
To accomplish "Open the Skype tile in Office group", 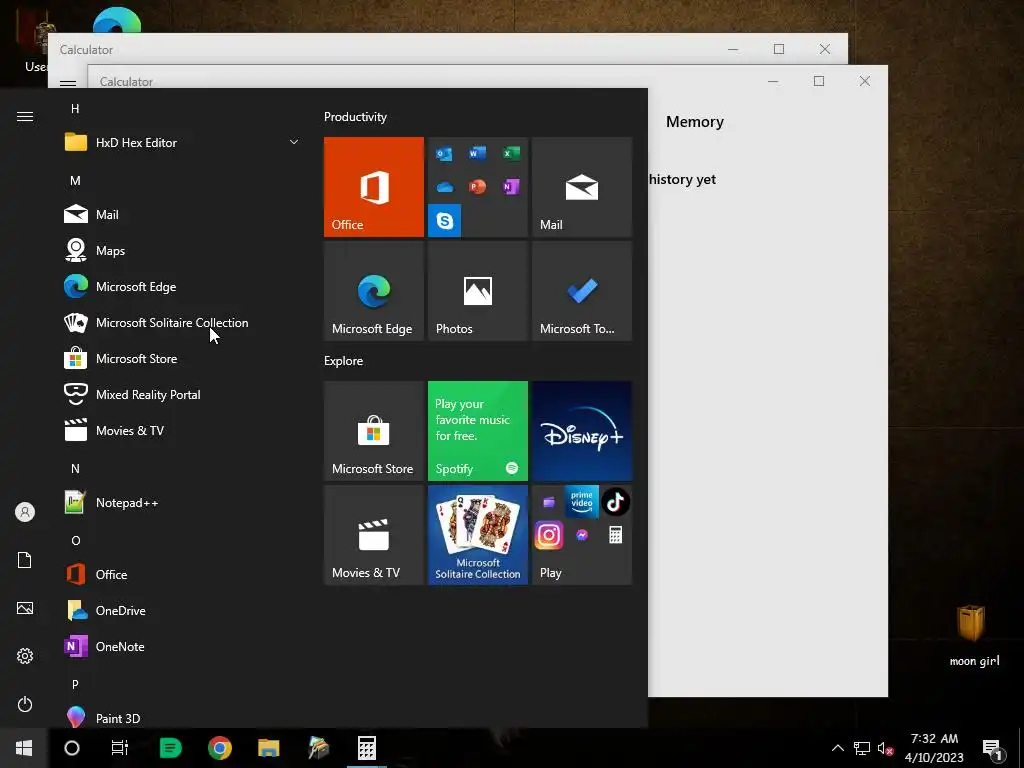I will click(445, 221).
